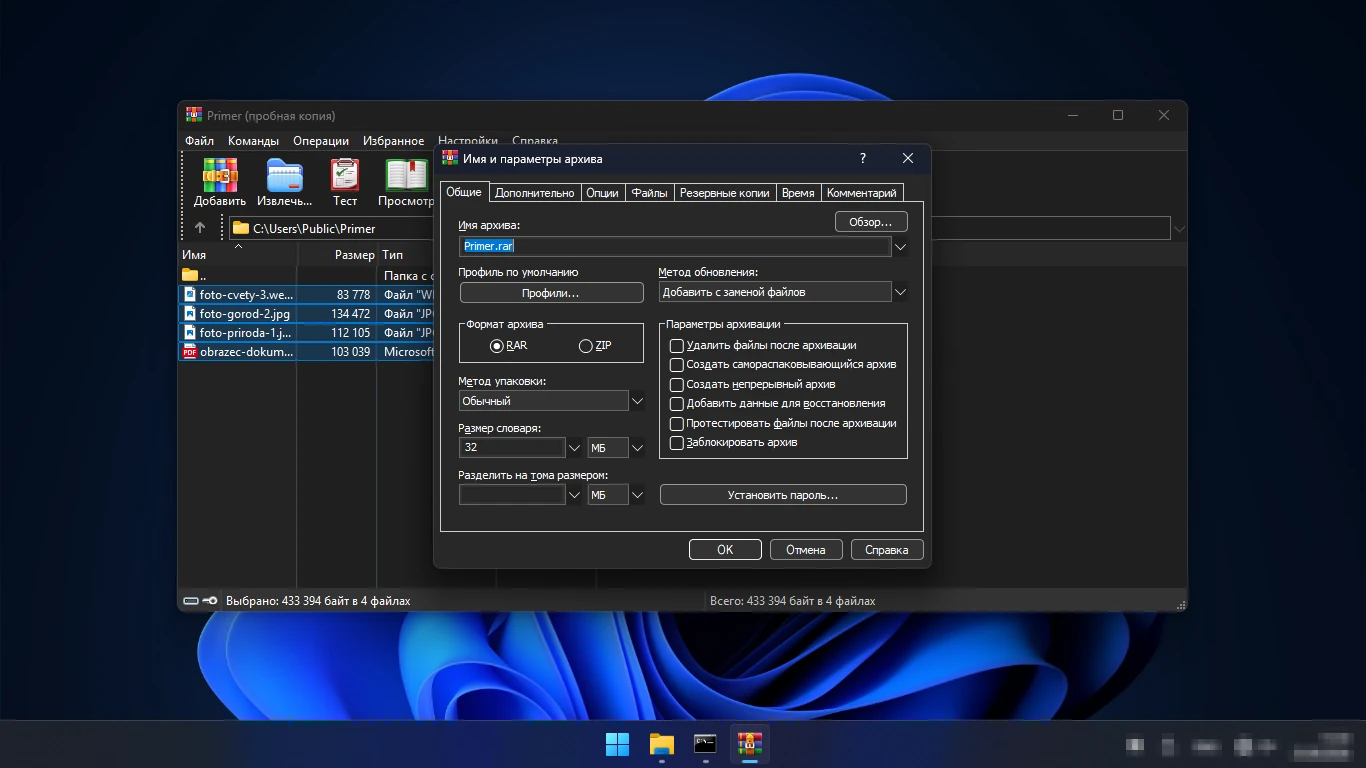Viewport: 1366px width, 768px height.
Task: Open the dictionary size value dropdown
Action: (x=574, y=448)
